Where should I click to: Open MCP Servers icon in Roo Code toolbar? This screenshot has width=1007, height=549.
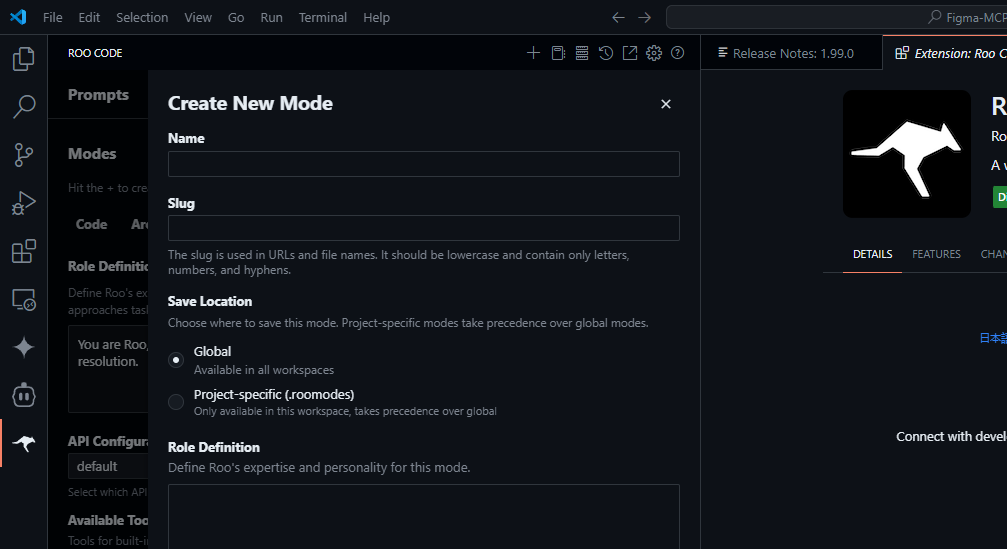[x=582, y=53]
